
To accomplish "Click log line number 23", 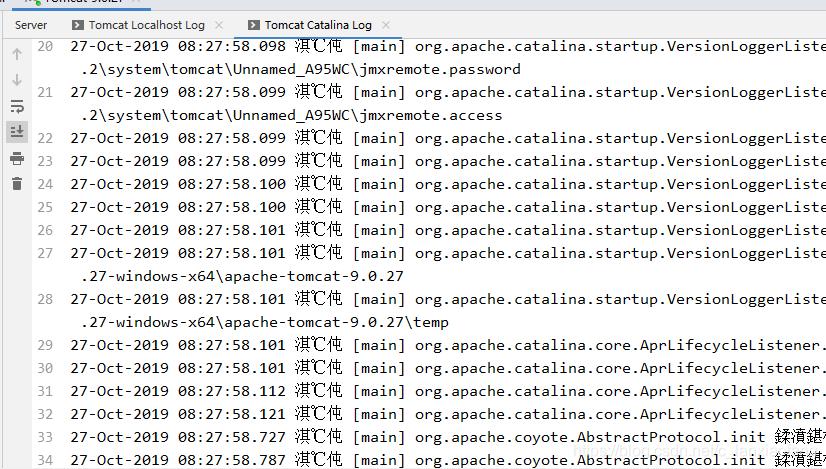I will click(45, 161).
